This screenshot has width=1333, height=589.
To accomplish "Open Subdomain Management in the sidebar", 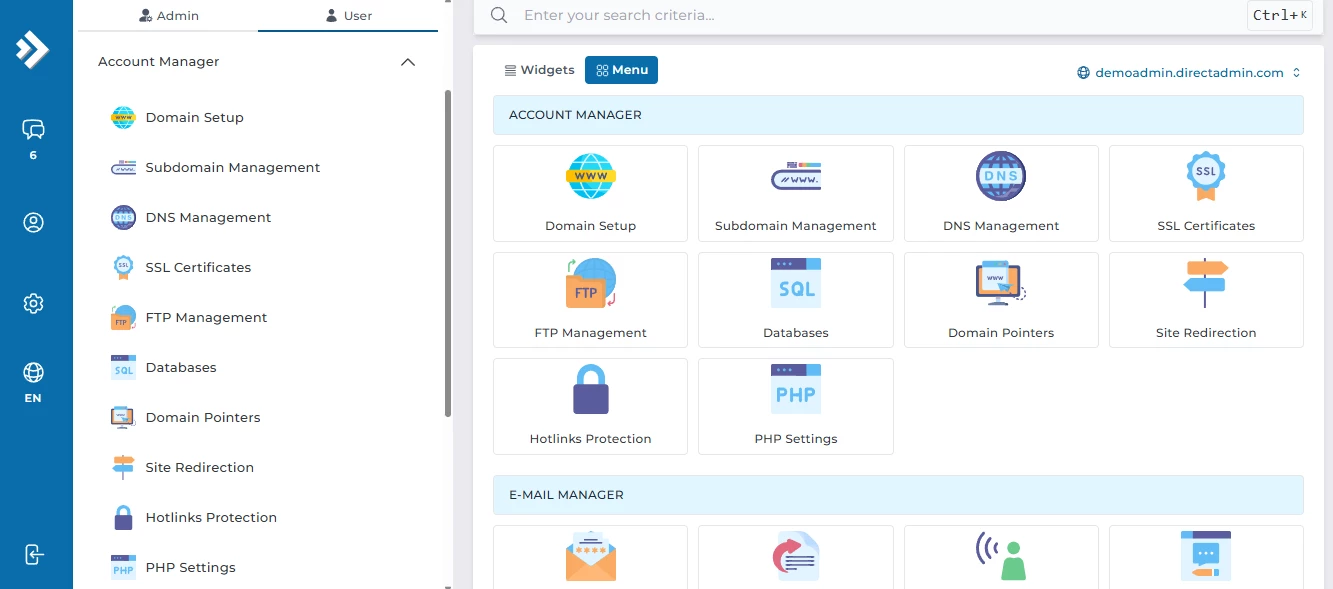I will [232, 168].
